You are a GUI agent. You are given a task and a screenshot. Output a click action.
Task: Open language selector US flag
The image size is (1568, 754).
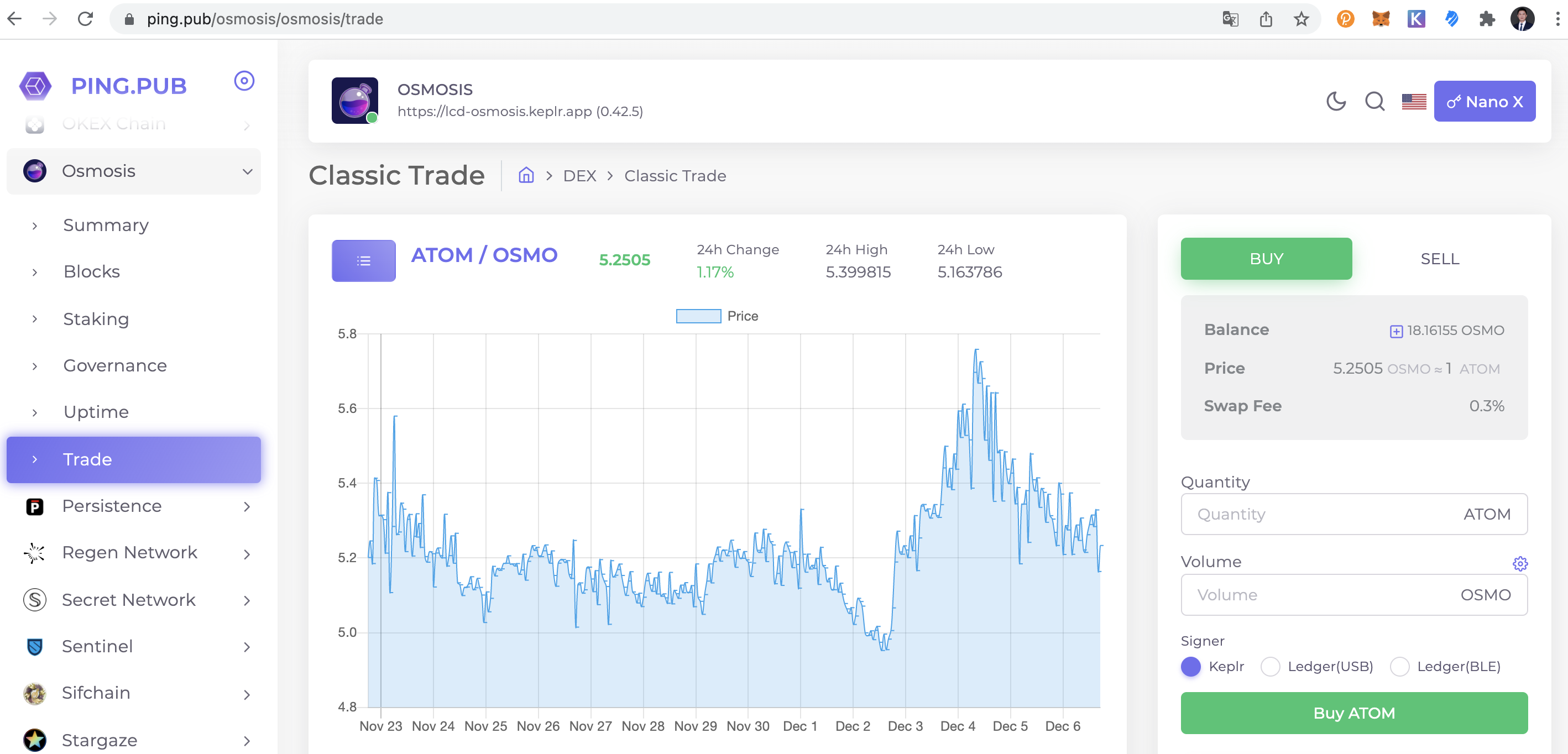pyautogui.click(x=1413, y=101)
